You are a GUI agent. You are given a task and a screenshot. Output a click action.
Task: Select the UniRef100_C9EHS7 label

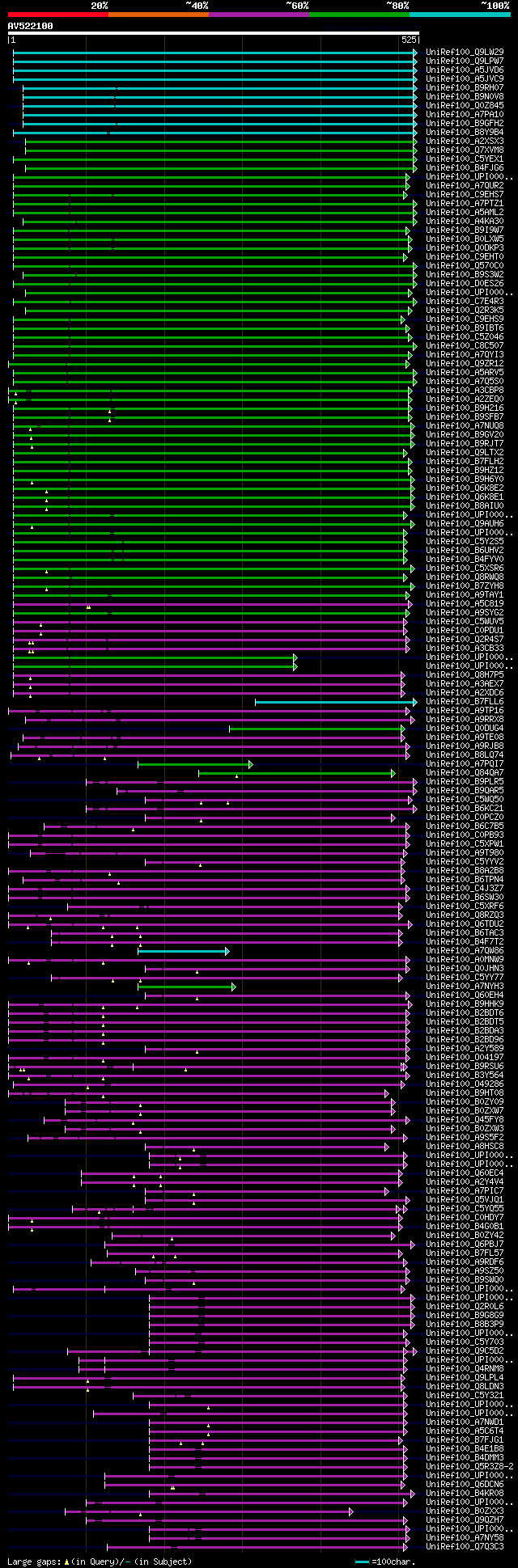[x=465, y=194]
